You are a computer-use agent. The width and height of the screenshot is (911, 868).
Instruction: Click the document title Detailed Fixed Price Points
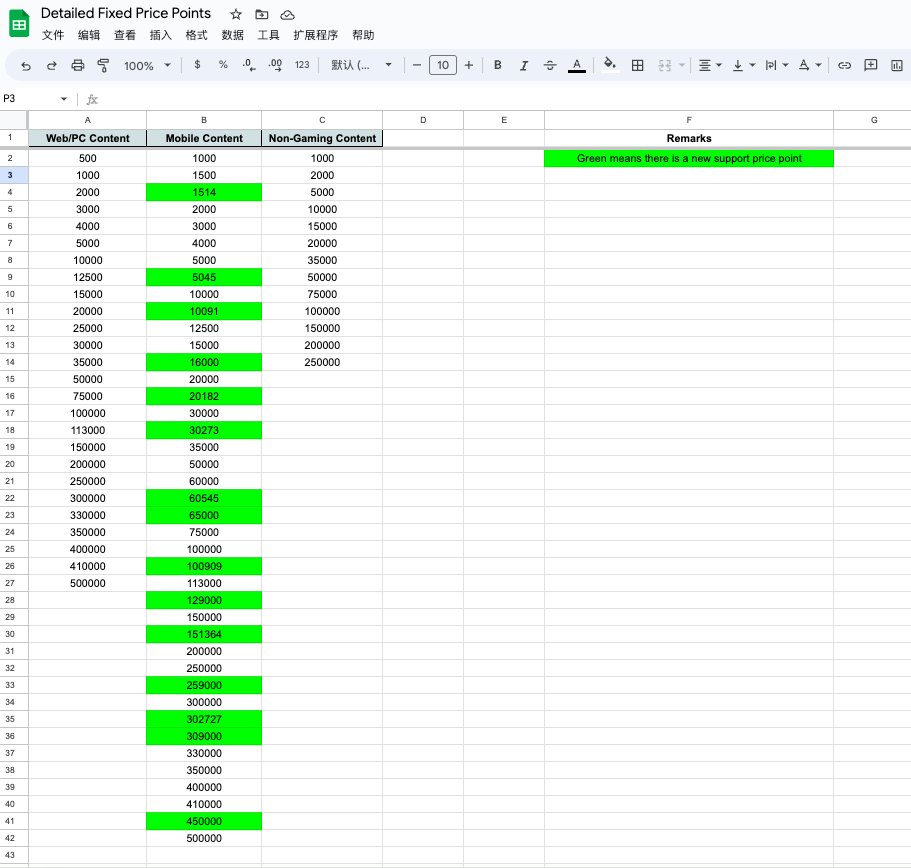pos(126,13)
